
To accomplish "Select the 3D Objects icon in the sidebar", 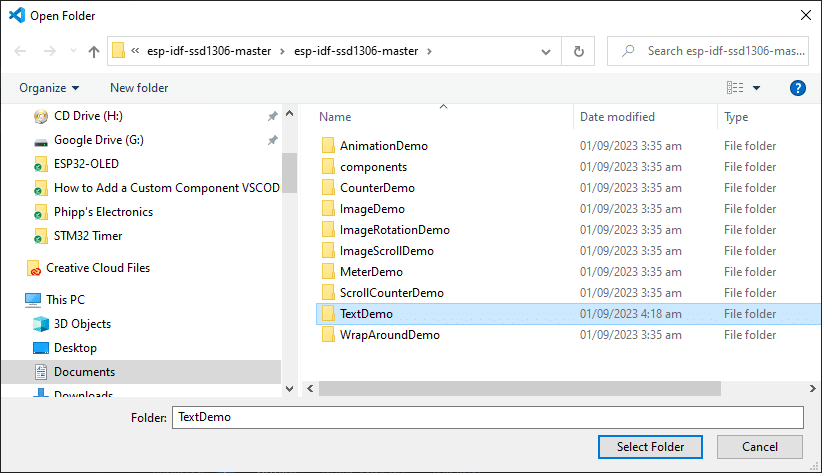I will click(41, 324).
